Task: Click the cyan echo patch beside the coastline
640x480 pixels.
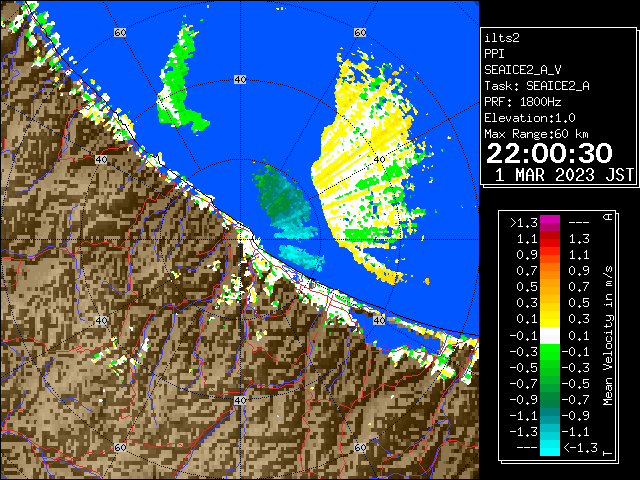Action: (301, 257)
